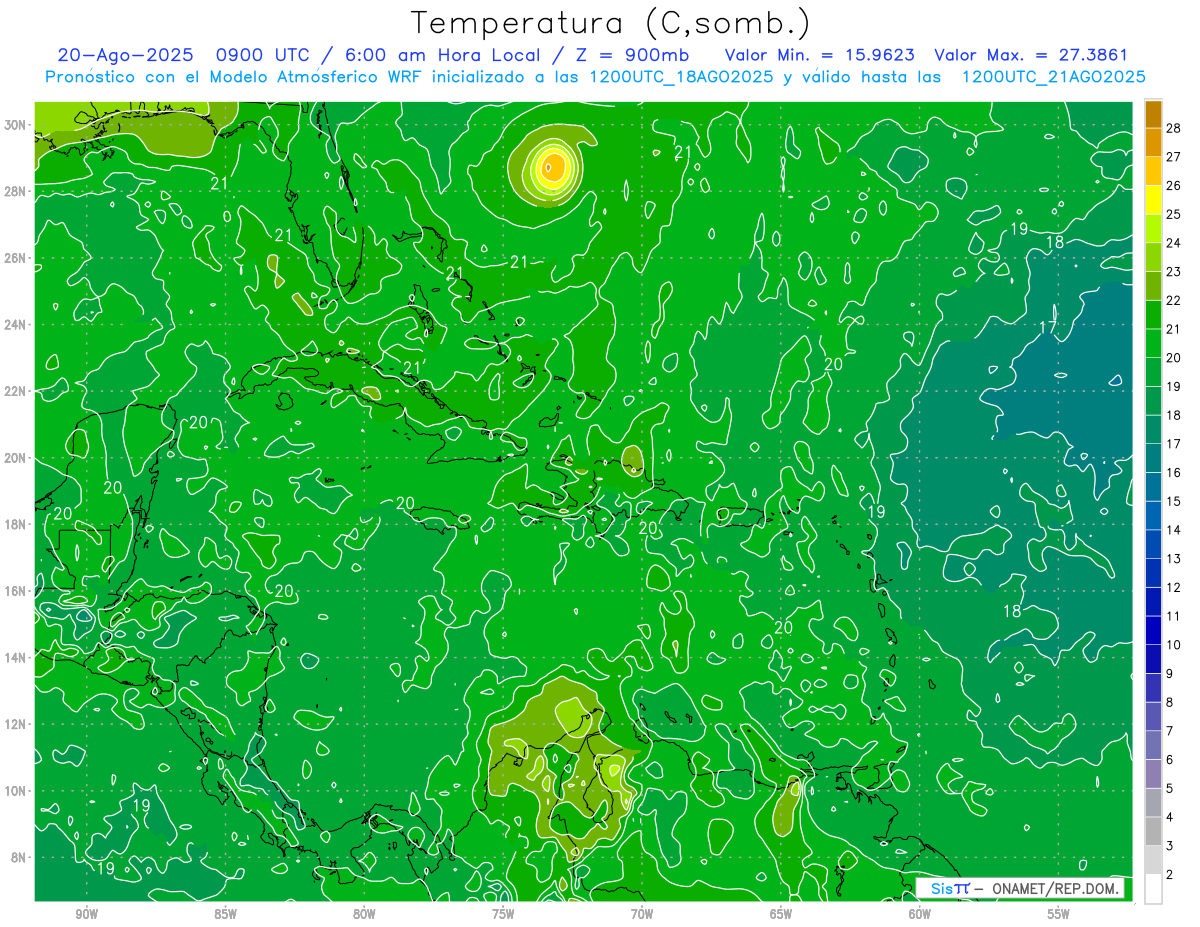Click forecast end time '1200UTC_21AGO2025'
This screenshot has width=1200, height=927.
[x=1053, y=77]
